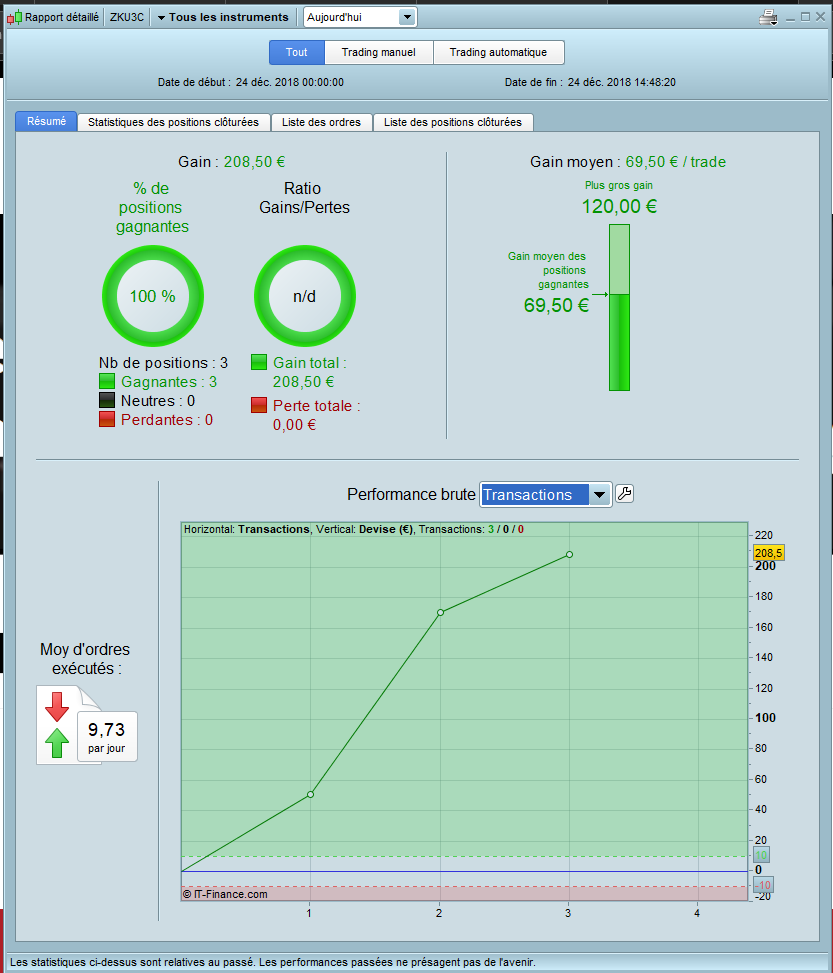Click black Neutres legend square
The height and width of the screenshot is (973, 833).
107,400
